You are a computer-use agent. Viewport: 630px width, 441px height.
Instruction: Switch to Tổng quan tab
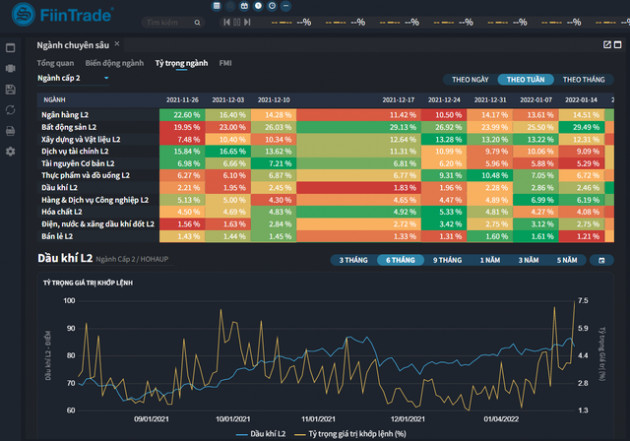point(55,63)
